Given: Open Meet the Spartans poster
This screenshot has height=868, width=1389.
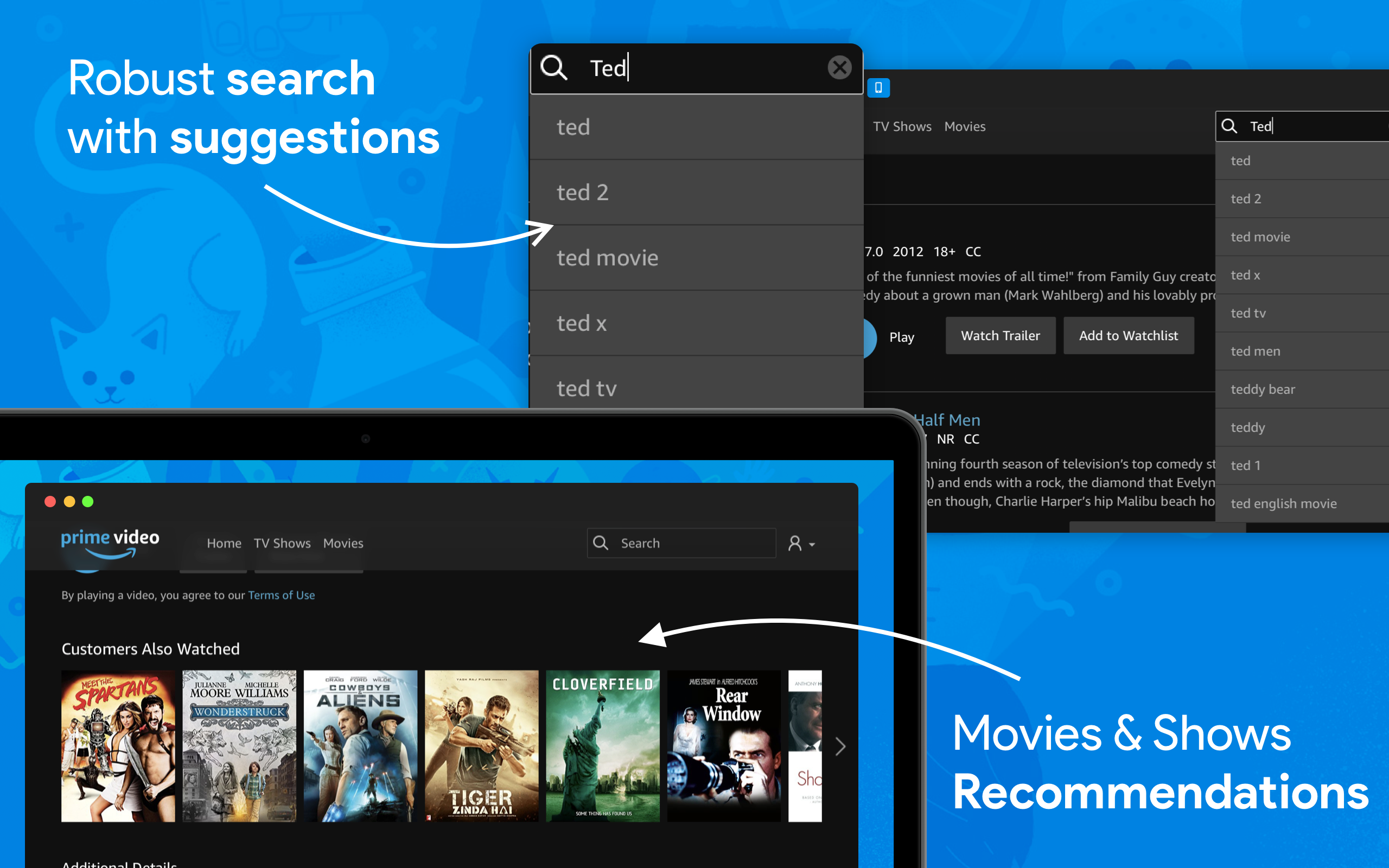Looking at the screenshot, I should pyautogui.click(x=118, y=746).
